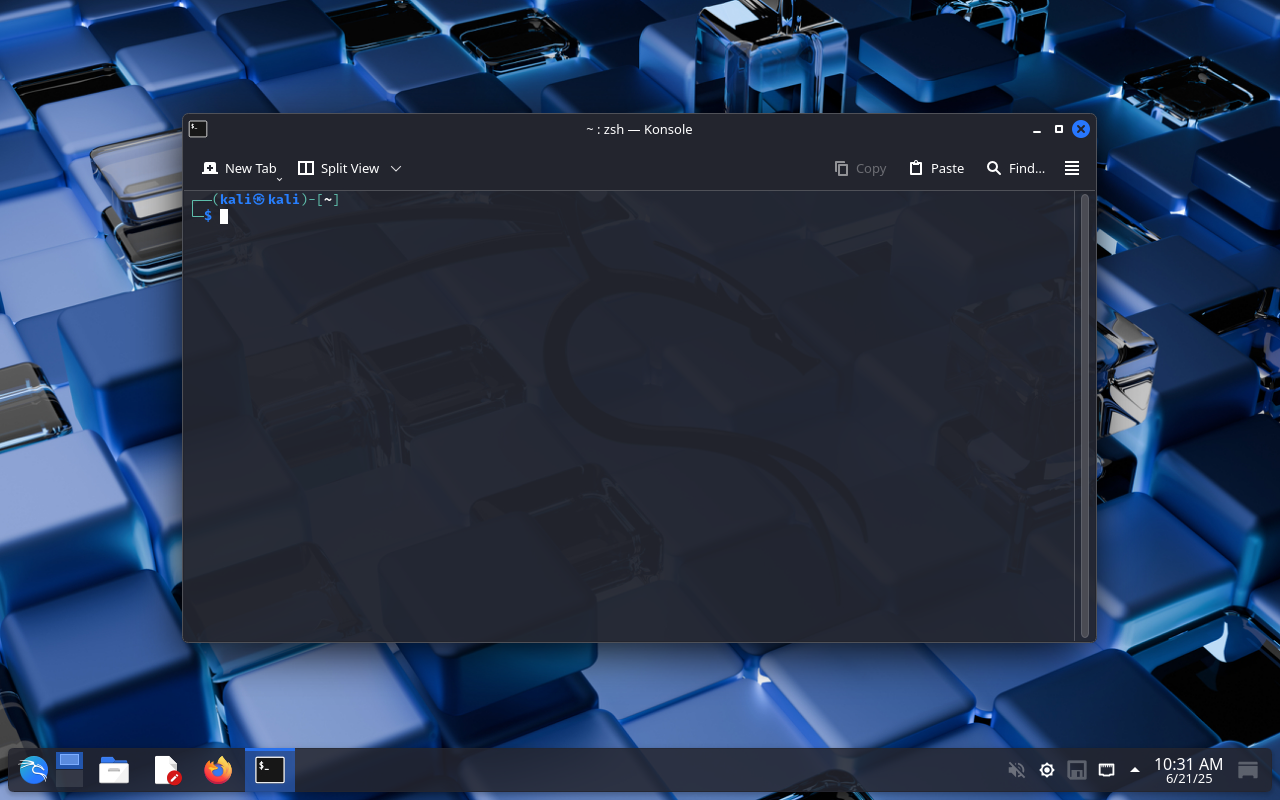Image resolution: width=1280 pixels, height=800 pixels.
Task: Open the round gear tray icon
Action: click(1047, 770)
